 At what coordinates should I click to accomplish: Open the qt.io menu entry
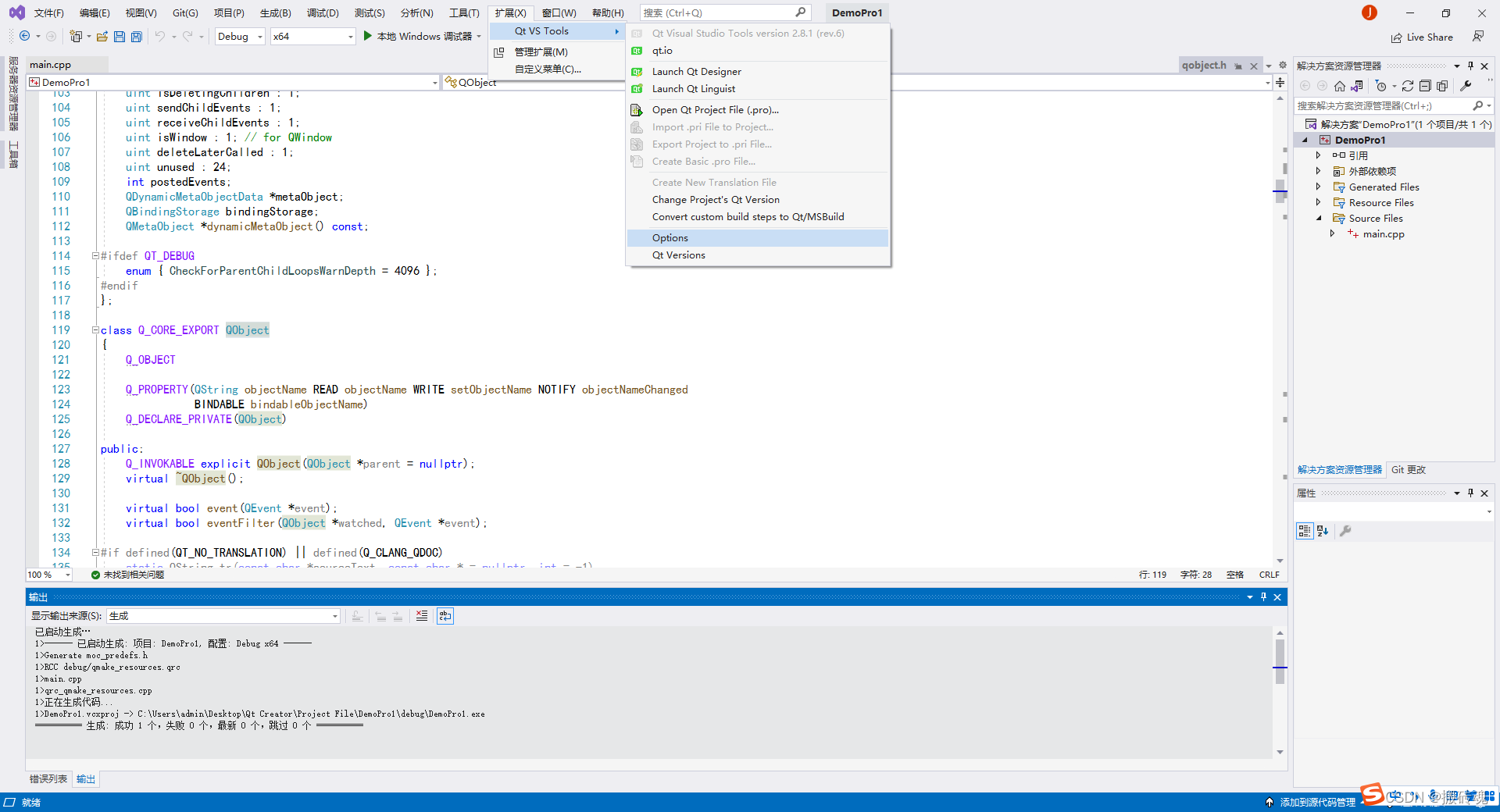(x=758, y=50)
